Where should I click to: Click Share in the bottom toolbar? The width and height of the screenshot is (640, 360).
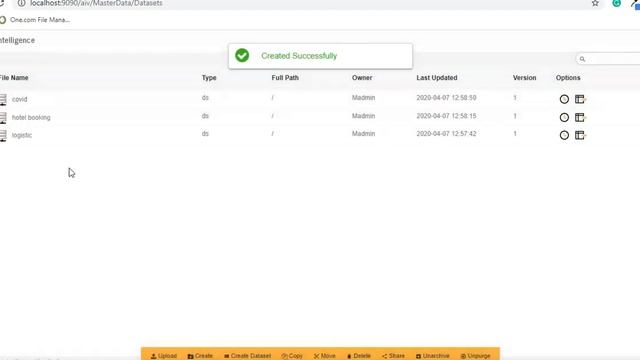[393, 356]
